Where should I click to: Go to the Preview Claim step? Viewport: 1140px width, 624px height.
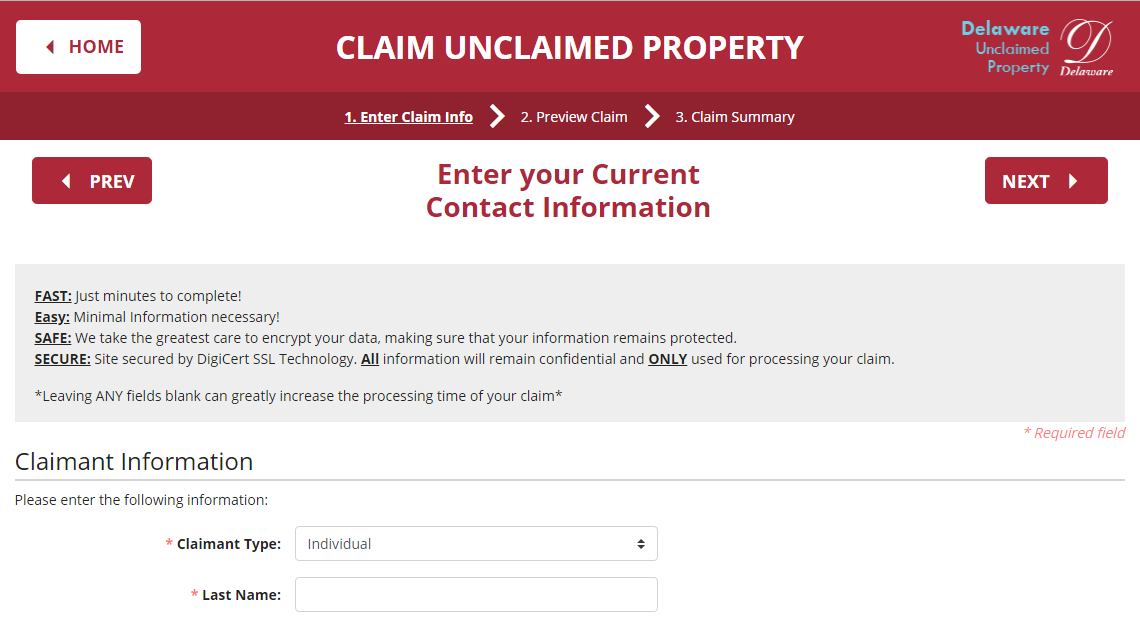(x=574, y=117)
